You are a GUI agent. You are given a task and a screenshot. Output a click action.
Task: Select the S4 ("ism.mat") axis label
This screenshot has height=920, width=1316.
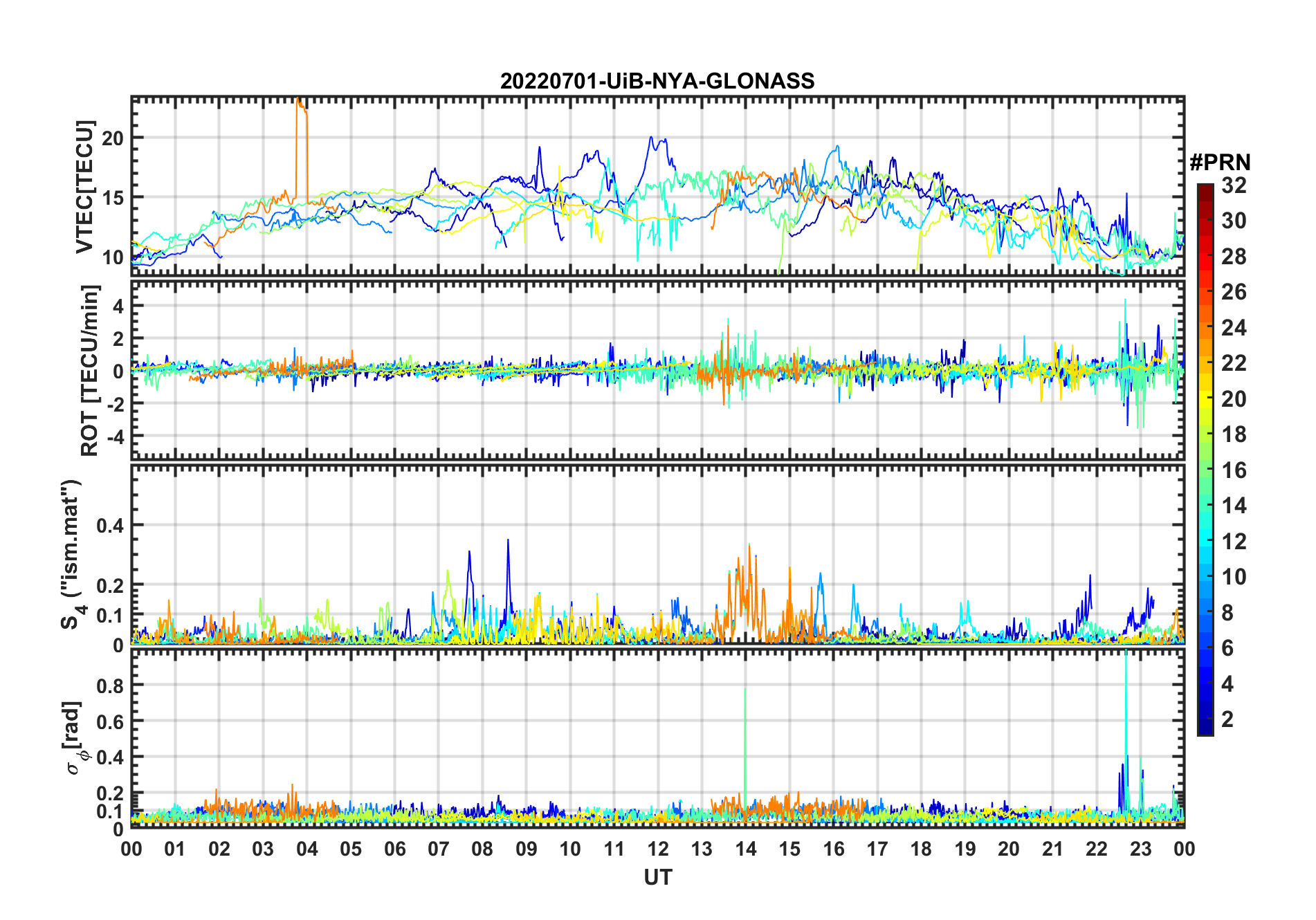point(71,554)
